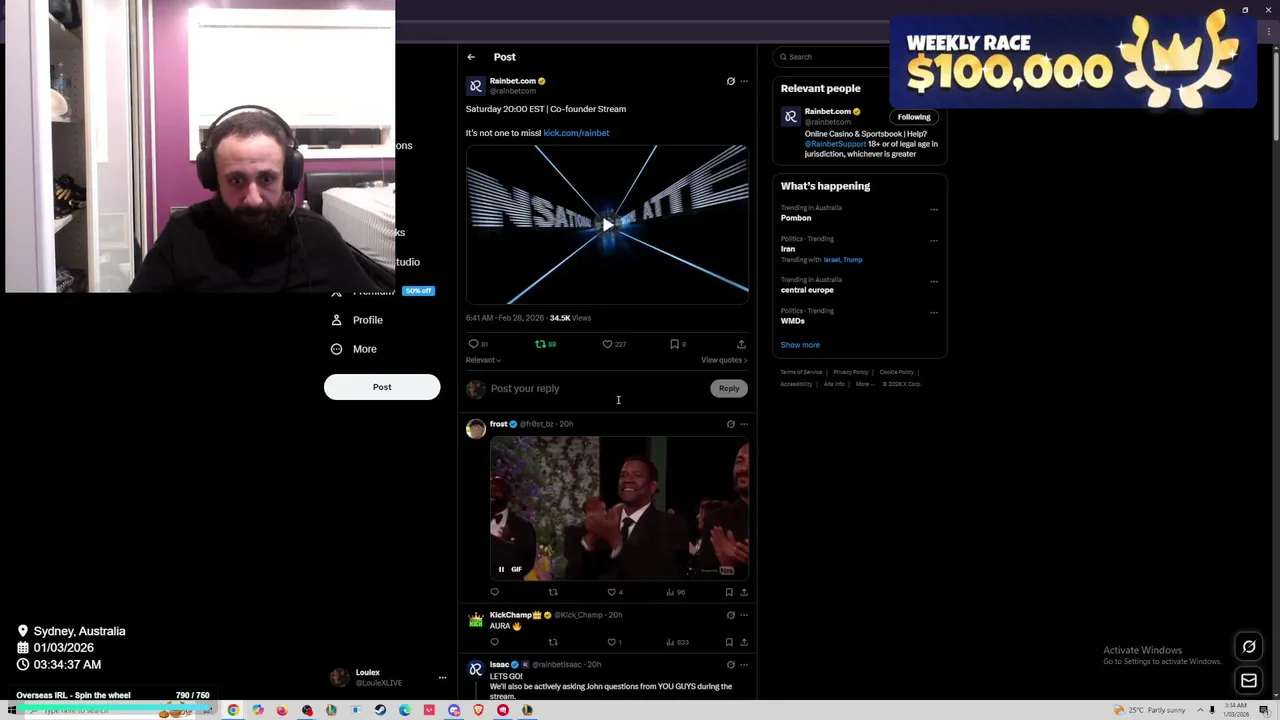The width and height of the screenshot is (1280, 720).
Task: Open Firefox from the taskbar
Action: tap(282, 710)
